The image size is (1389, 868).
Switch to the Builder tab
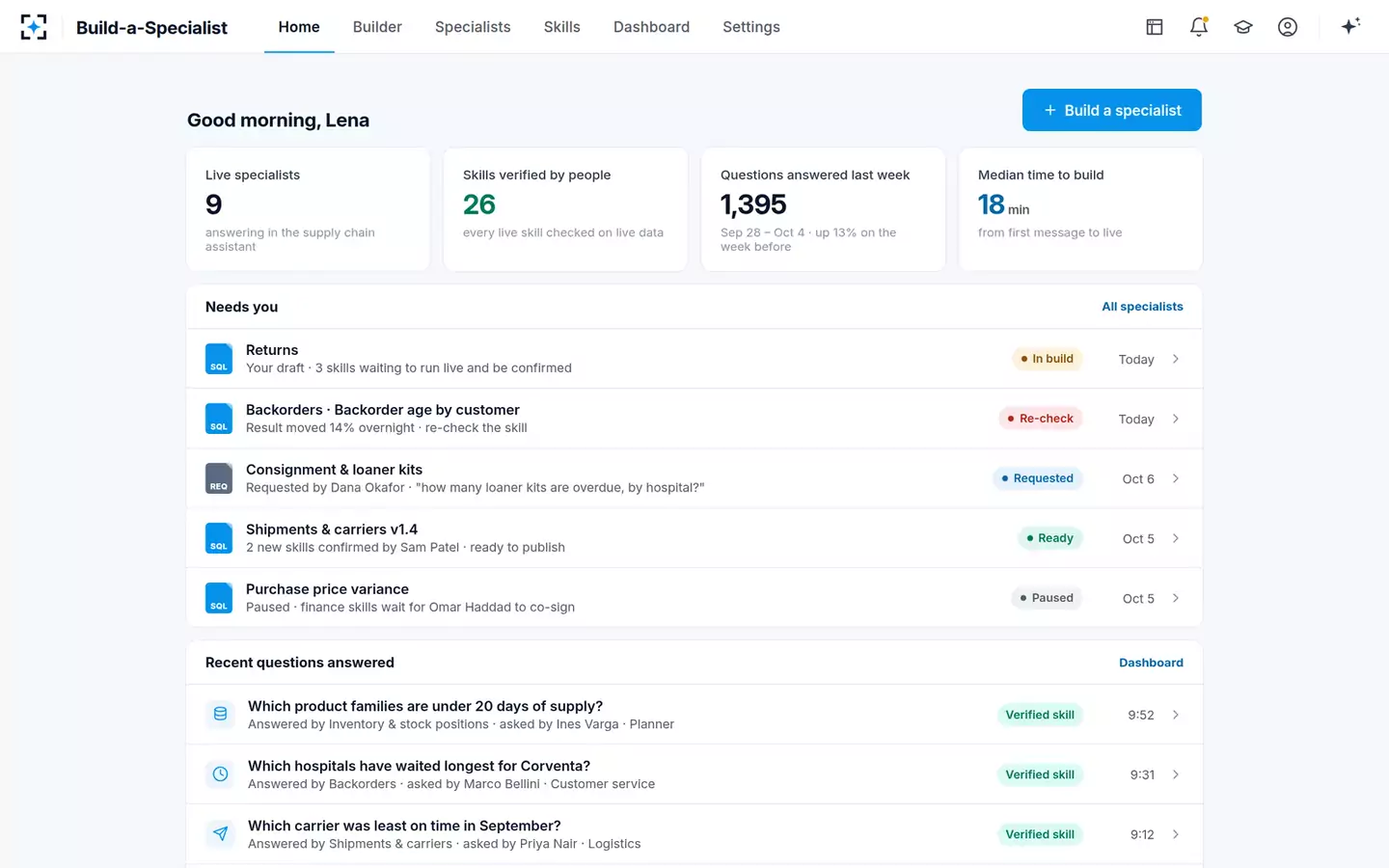(377, 27)
